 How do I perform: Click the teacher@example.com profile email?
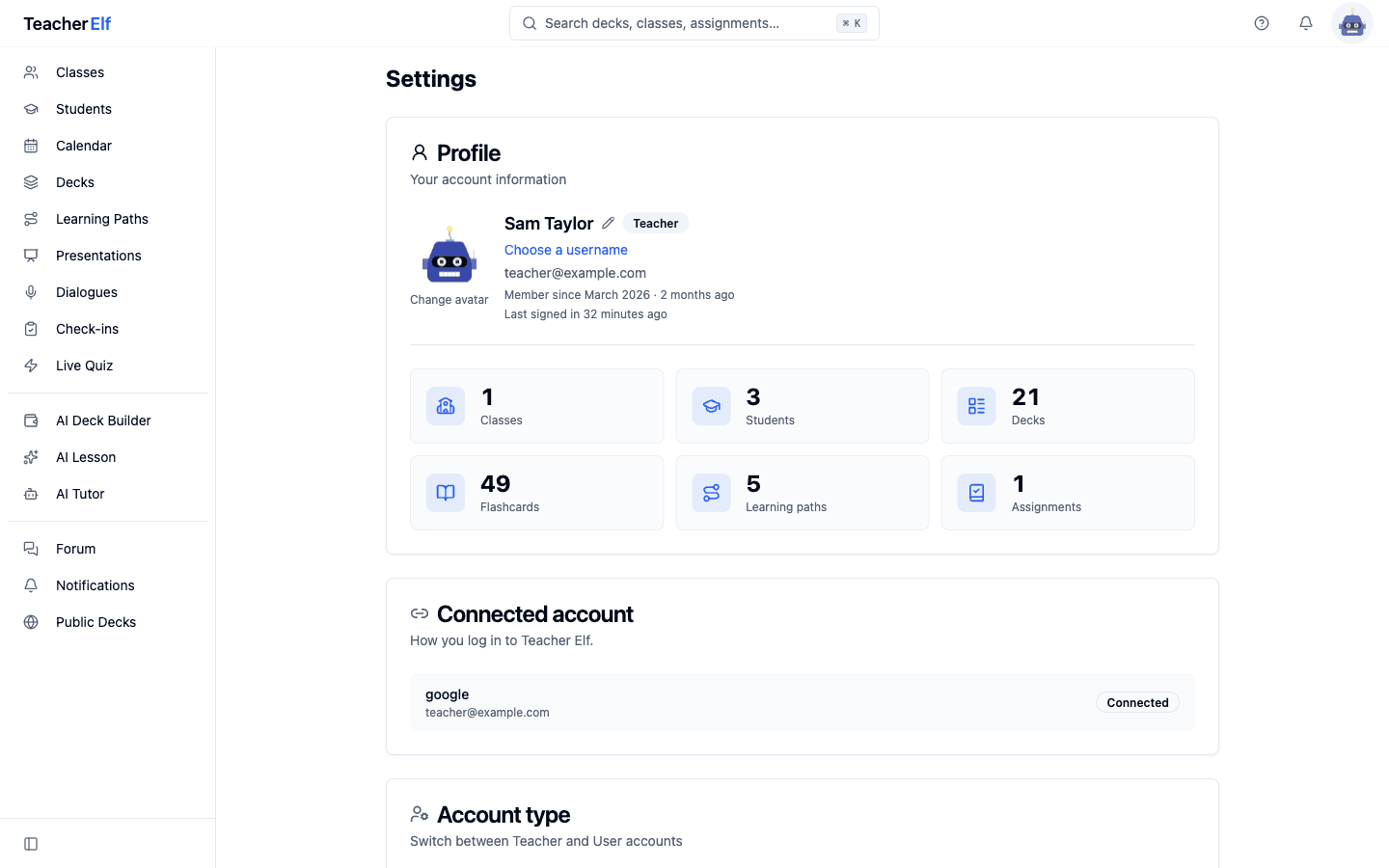coord(575,273)
